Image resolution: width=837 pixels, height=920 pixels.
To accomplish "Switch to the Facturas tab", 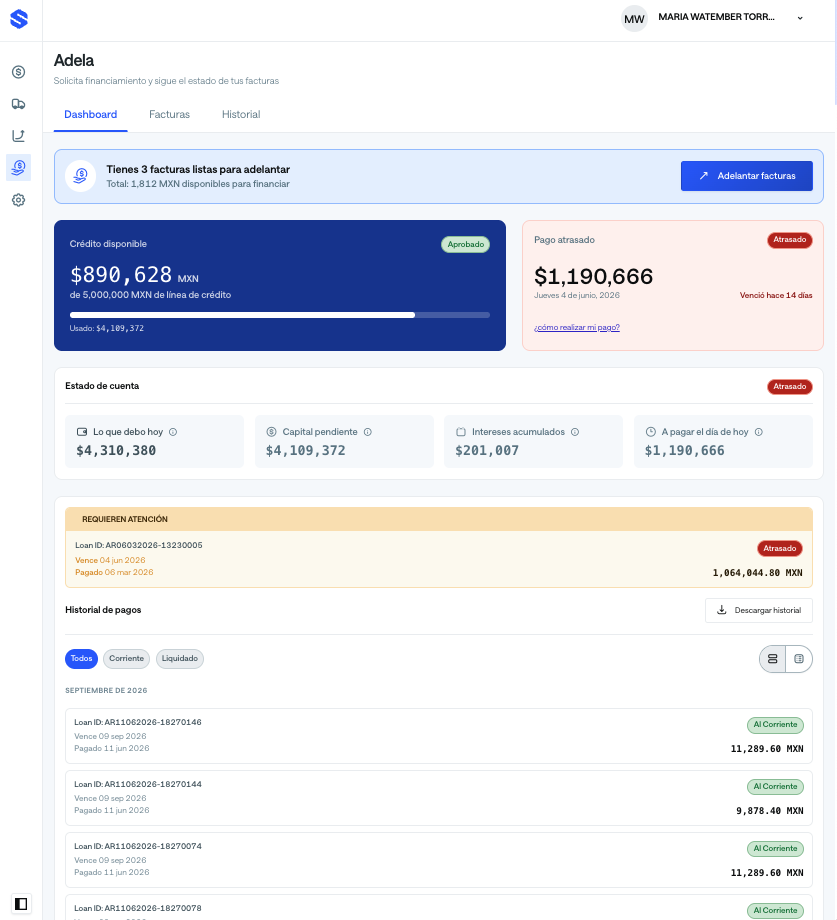I will click(170, 115).
